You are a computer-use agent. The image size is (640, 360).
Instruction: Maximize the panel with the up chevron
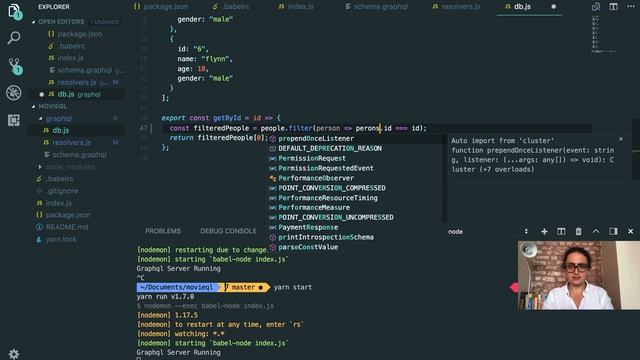(x=596, y=231)
